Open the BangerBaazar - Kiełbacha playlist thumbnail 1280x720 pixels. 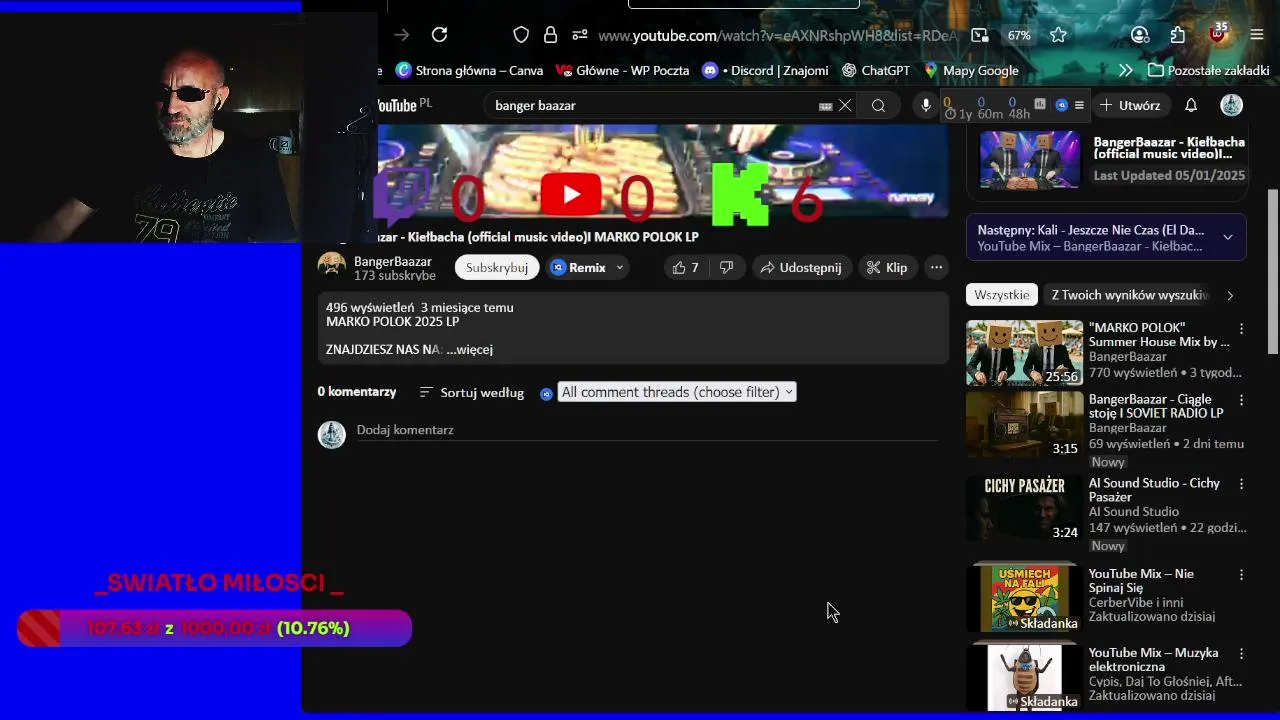click(x=1030, y=160)
